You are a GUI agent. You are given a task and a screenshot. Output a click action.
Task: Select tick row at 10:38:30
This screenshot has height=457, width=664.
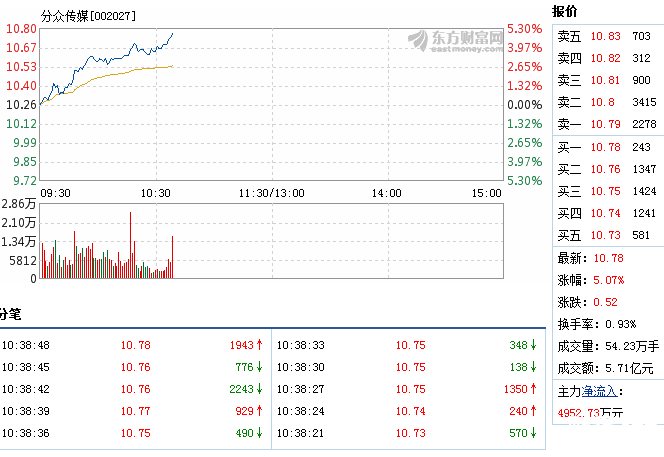(408, 367)
